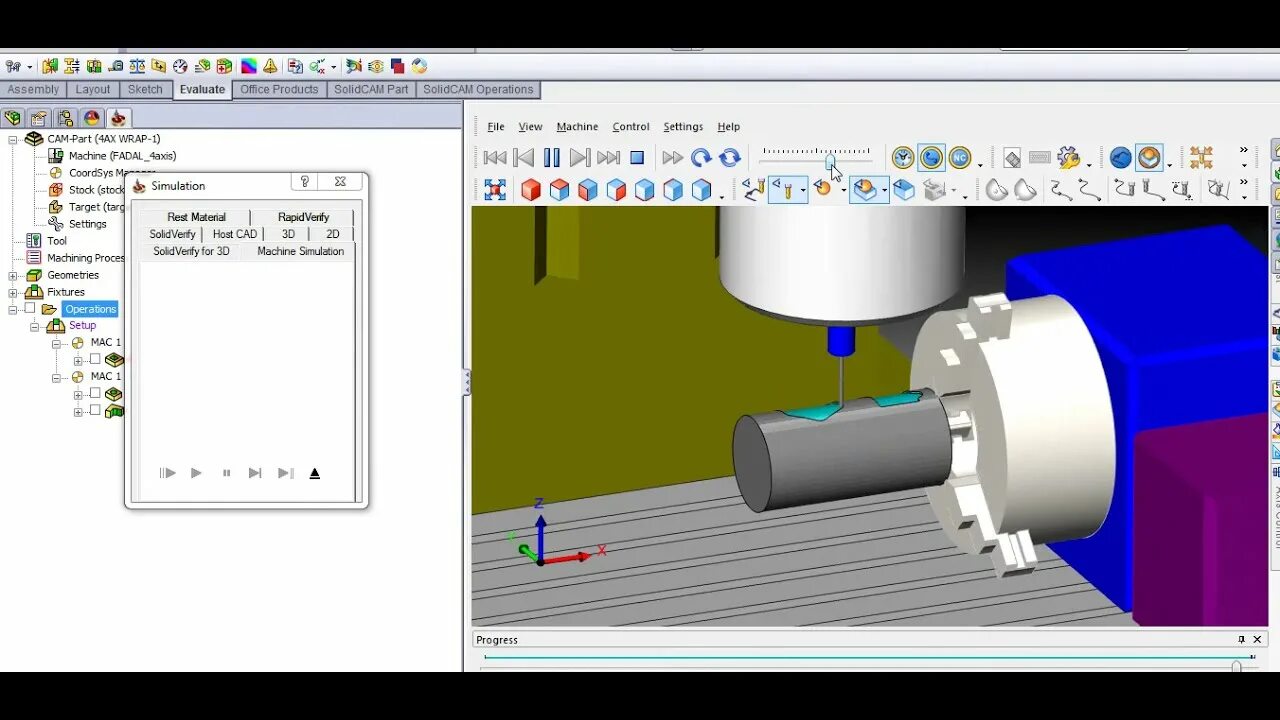Click the simulation speed slider handle
This screenshot has width=1280, height=720.
(830, 159)
